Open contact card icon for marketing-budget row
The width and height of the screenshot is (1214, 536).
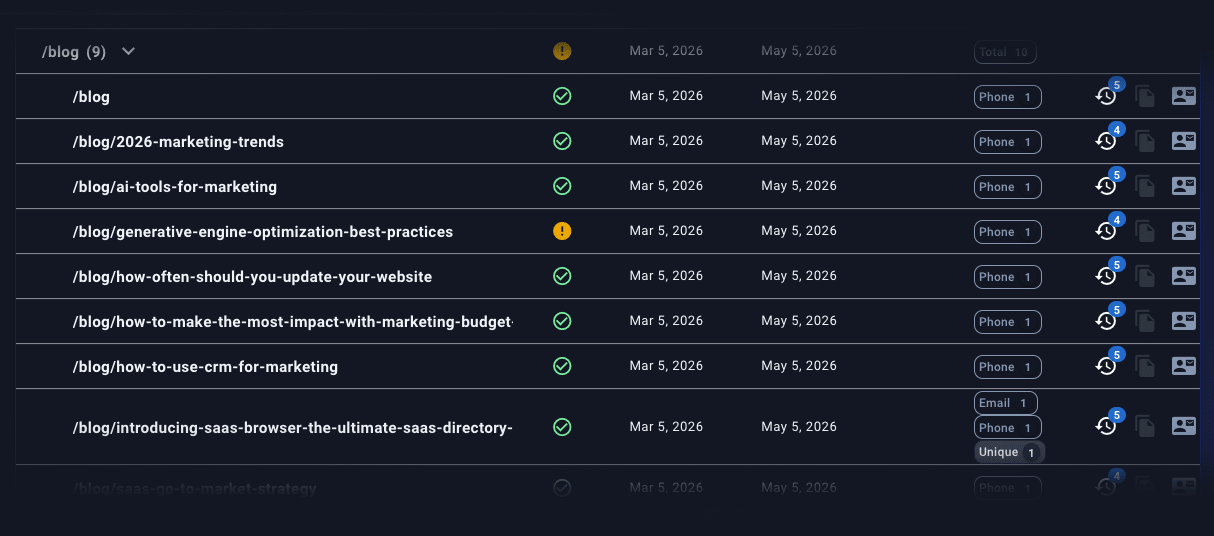(x=1184, y=321)
